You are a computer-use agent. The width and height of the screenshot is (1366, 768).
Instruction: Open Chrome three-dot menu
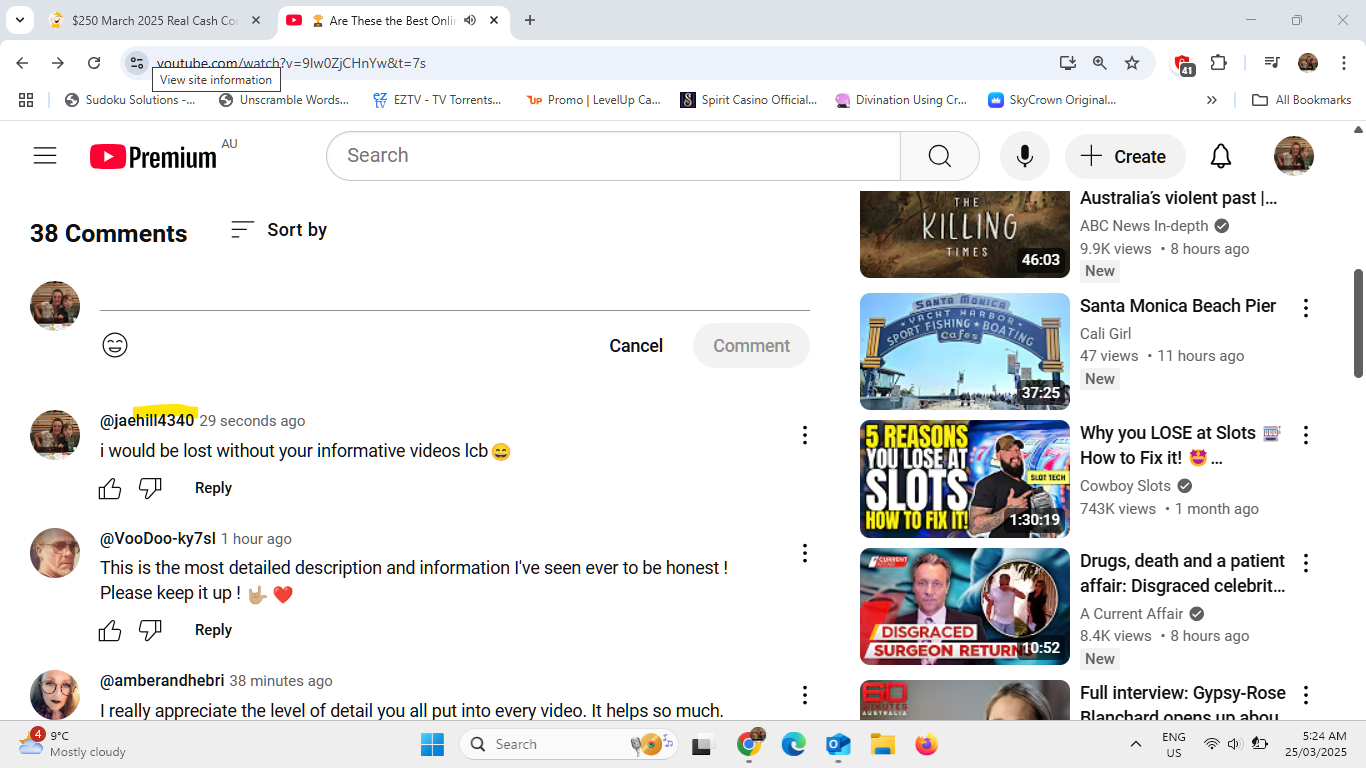click(x=1344, y=63)
